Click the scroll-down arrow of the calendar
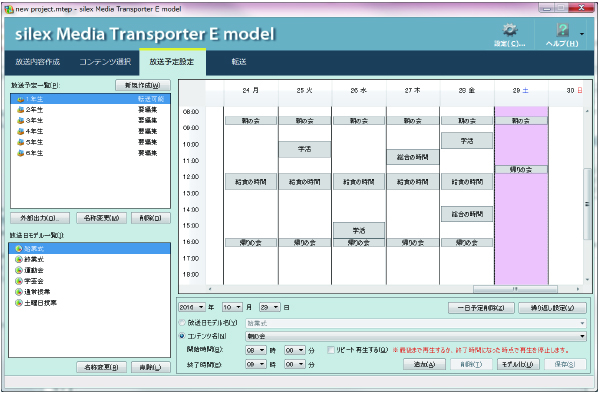This screenshot has width=600, height=395. click(x=587, y=280)
